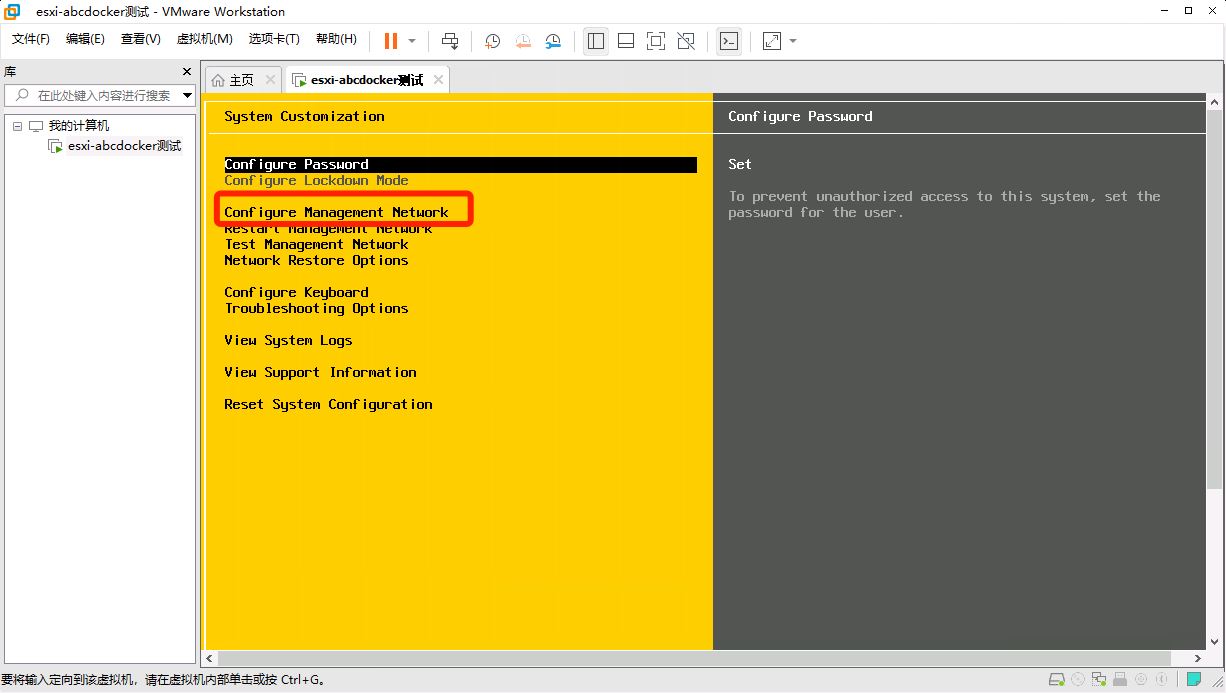This screenshot has width=1226, height=693.
Task: Switch to full screen mode
Action: (656, 41)
